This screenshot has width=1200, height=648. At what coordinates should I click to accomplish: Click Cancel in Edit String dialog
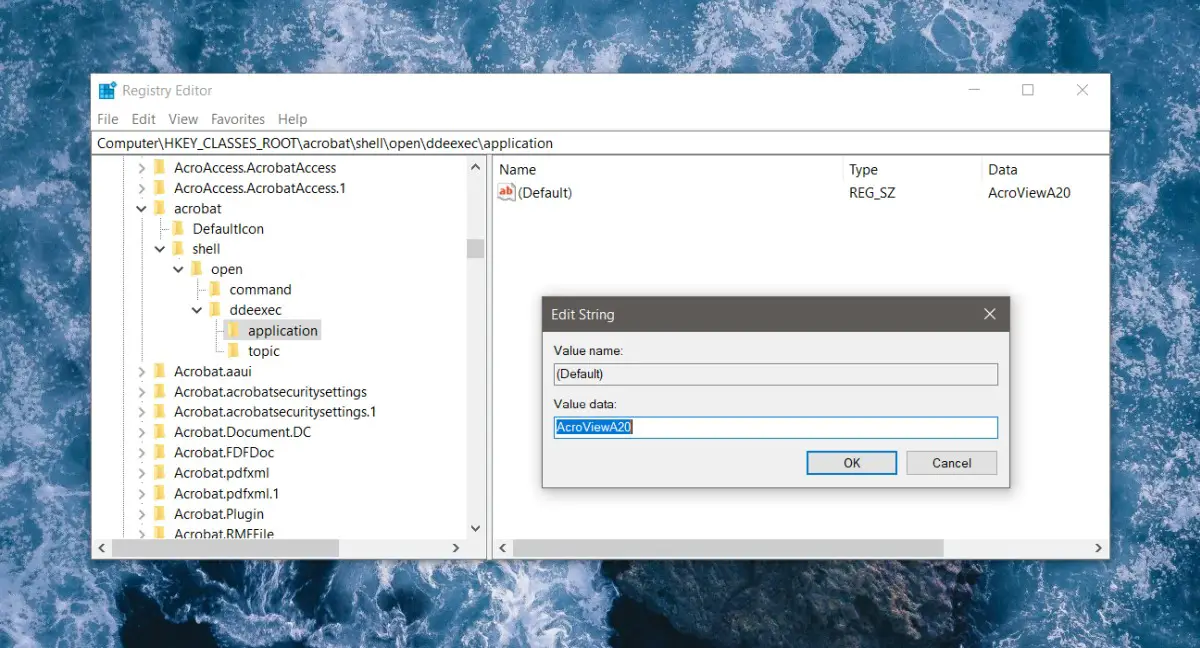click(952, 463)
